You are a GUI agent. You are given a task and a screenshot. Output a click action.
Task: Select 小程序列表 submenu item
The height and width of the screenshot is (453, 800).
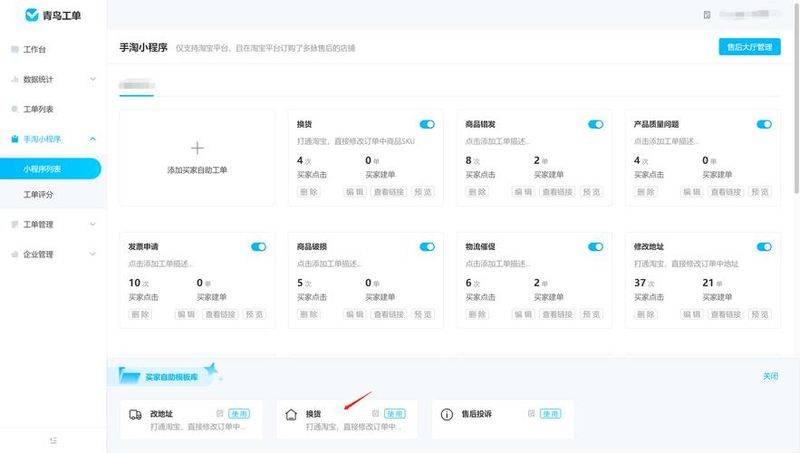[51, 169]
